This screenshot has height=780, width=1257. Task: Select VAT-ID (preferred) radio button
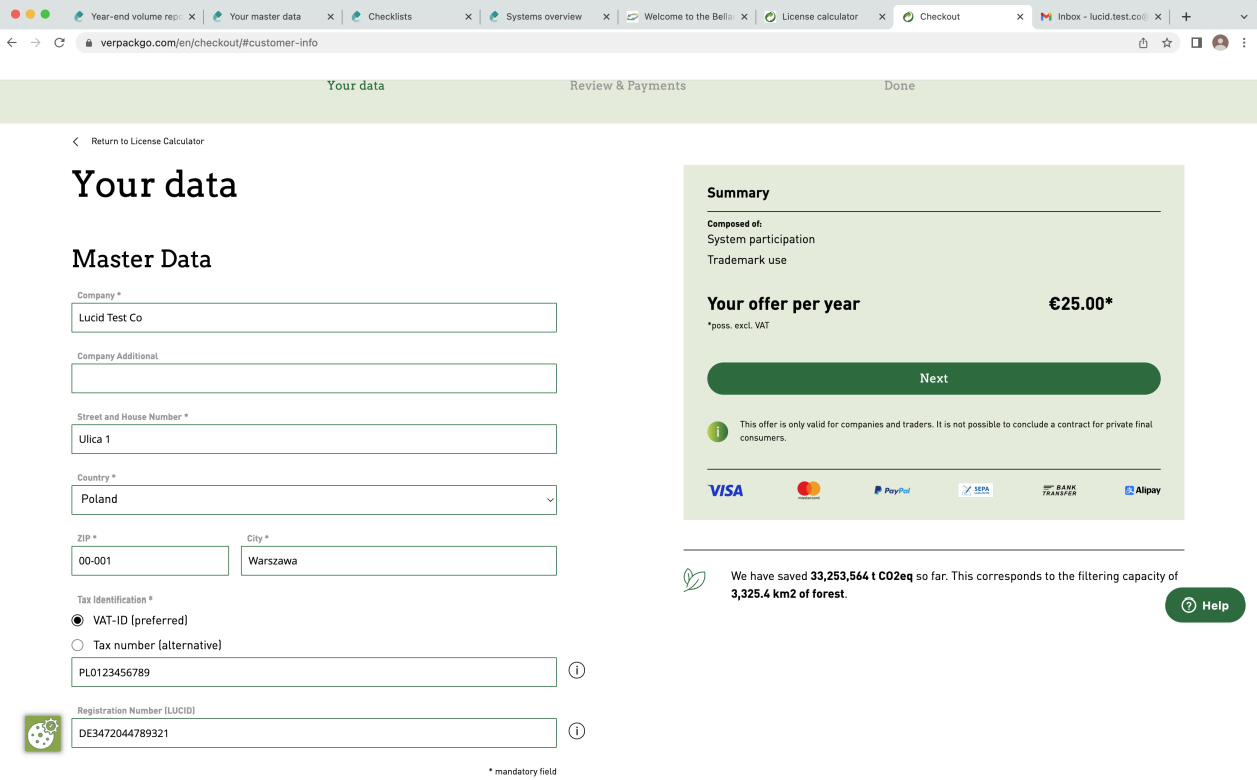[x=78, y=620]
